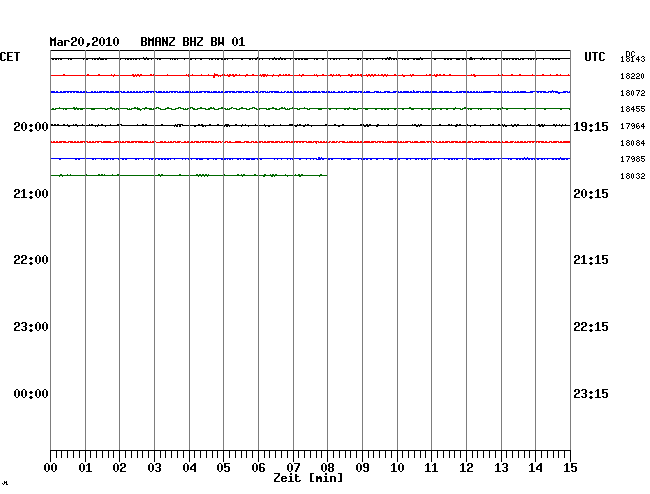This screenshot has width=650, height=494.
Task: Click the blue trace with DC 17985
Action: pyautogui.click(x=310, y=159)
